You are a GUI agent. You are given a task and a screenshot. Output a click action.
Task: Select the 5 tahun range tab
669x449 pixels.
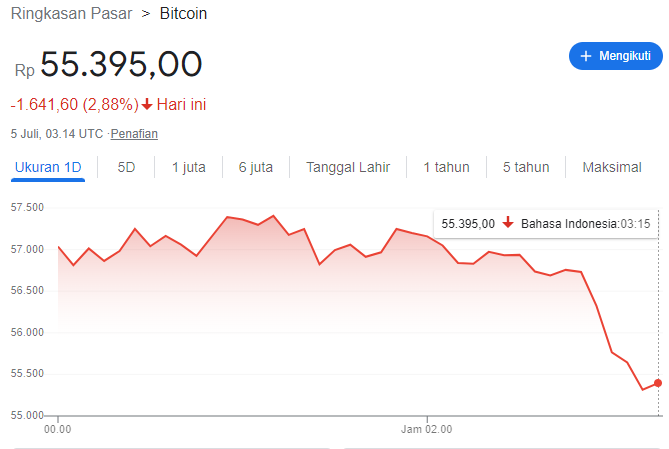click(x=526, y=167)
